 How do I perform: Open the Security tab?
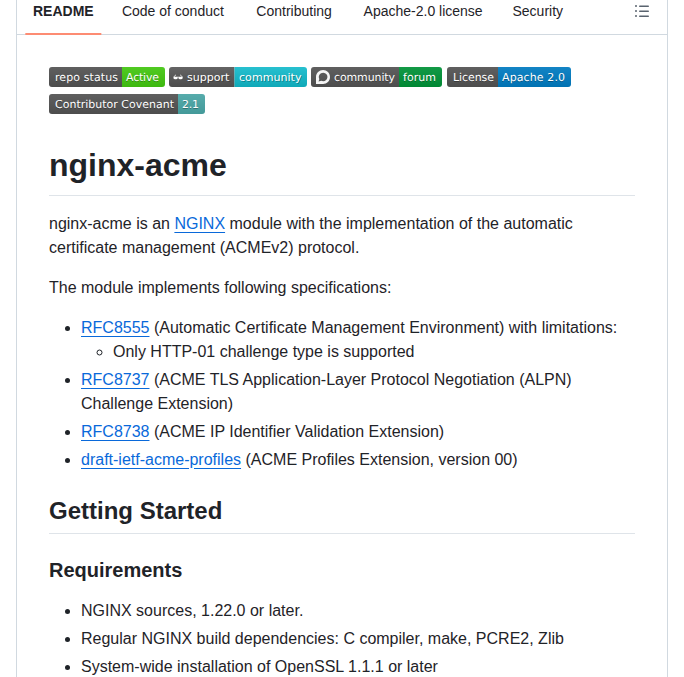pyautogui.click(x=537, y=11)
